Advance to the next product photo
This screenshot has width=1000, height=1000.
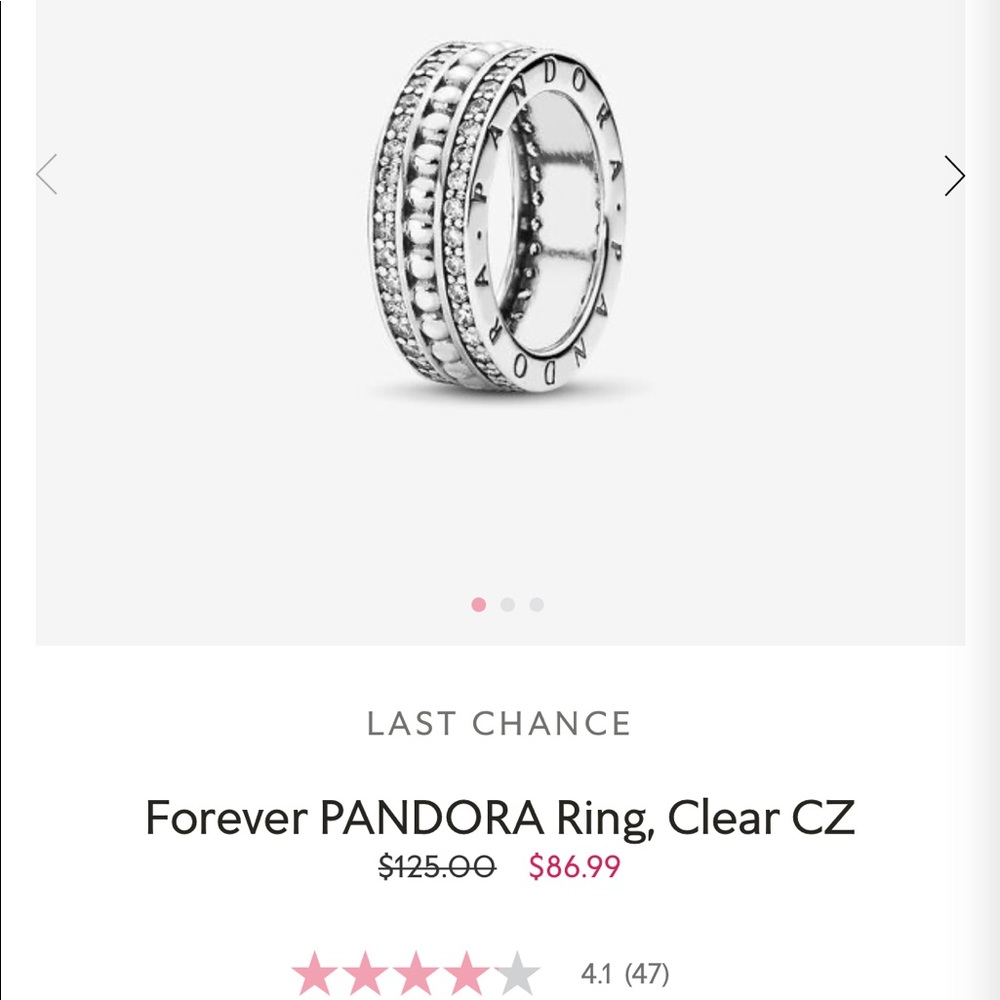pos(953,175)
